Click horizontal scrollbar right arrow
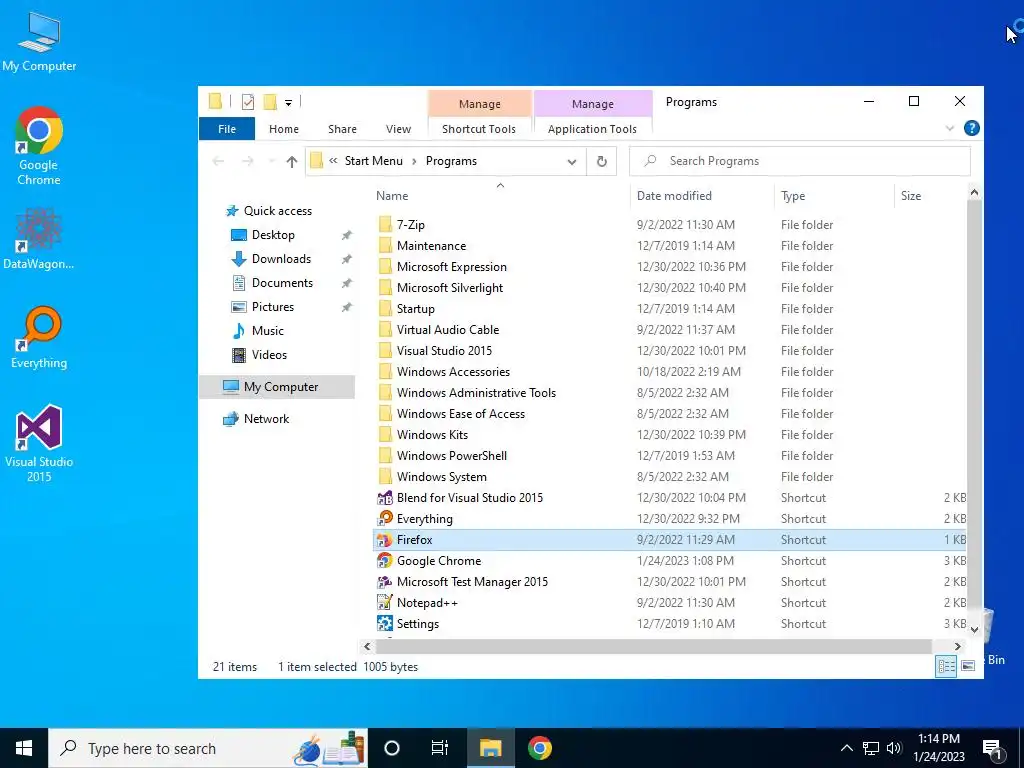Screen dimensions: 1024x768 [957, 646]
